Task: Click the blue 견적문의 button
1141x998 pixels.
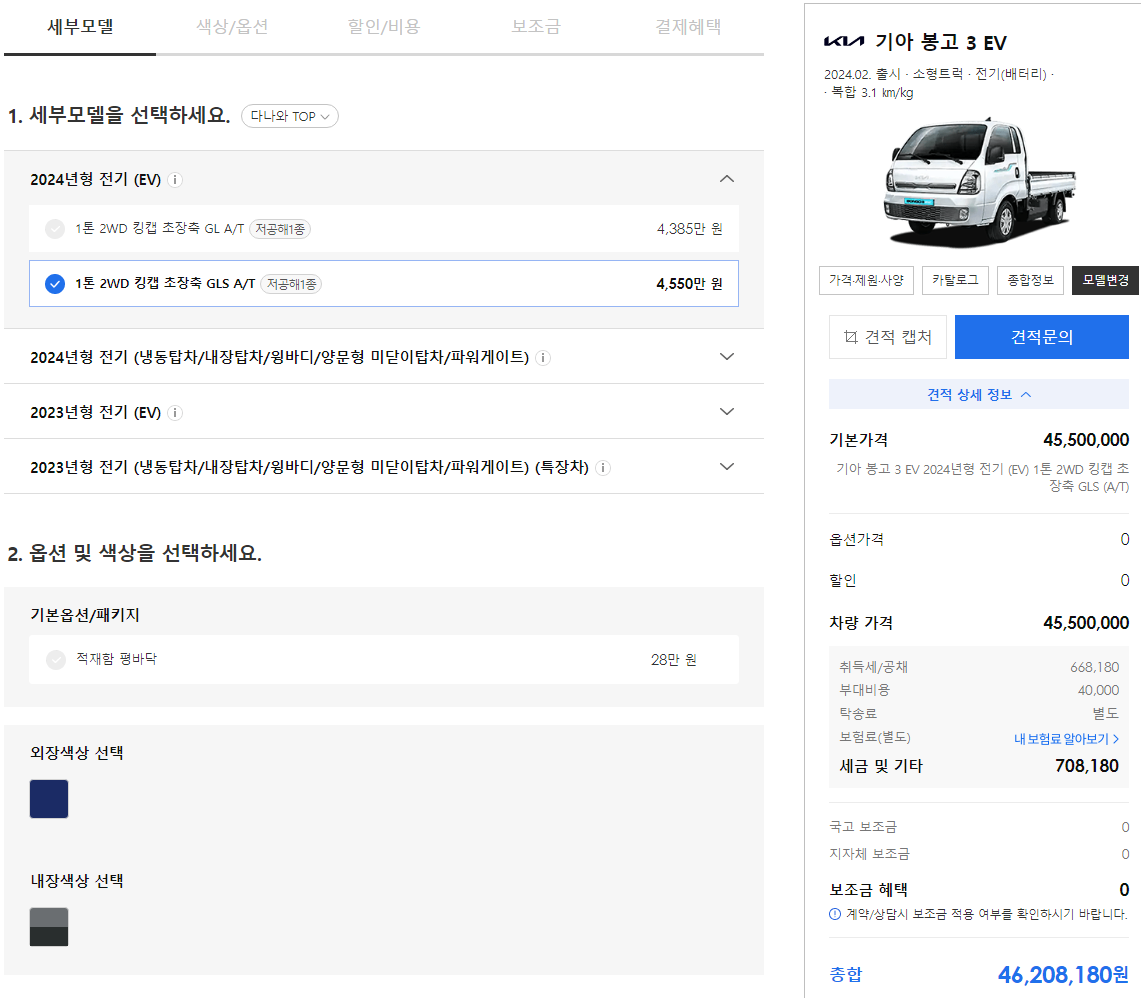Action: 1041,337
